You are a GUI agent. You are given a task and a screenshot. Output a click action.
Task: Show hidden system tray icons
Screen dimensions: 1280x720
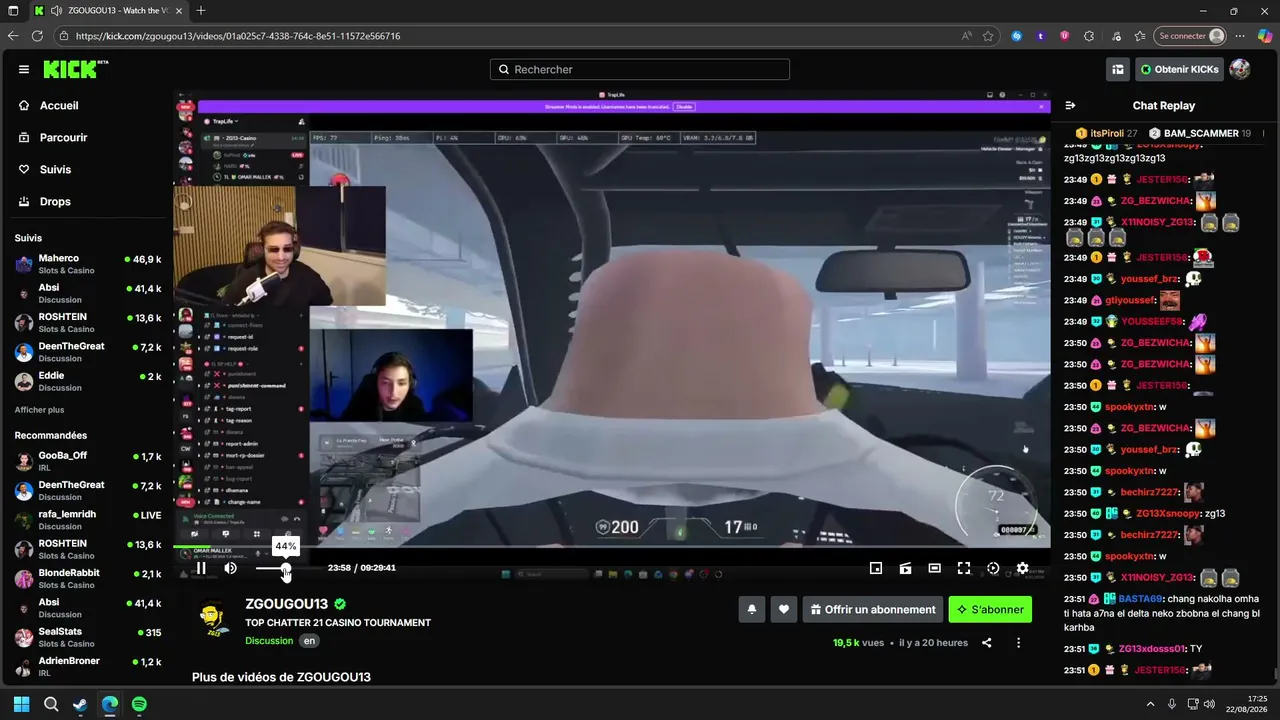point(1150,704)
